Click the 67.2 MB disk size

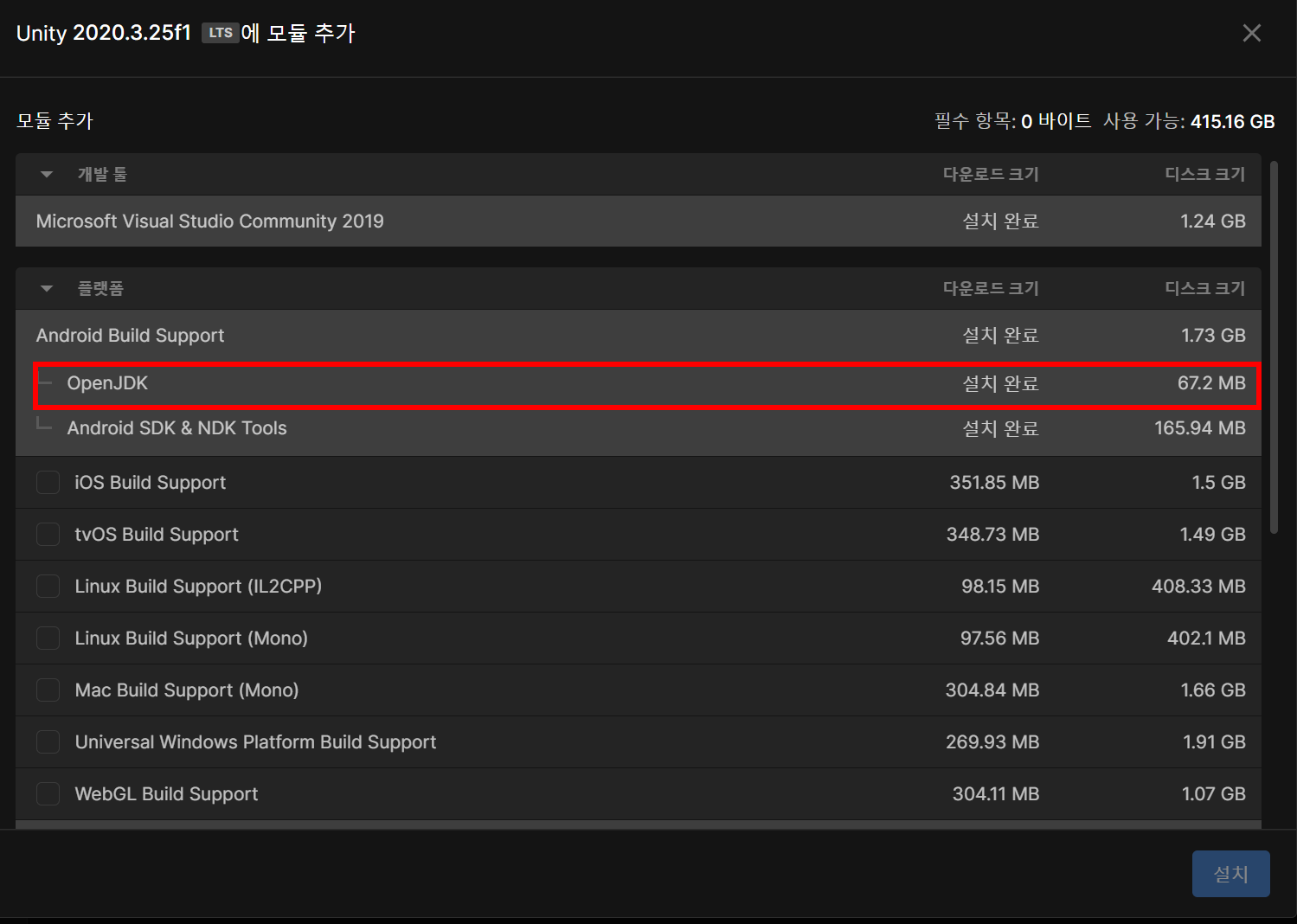pyautogui.click(x=1211, y=383)
